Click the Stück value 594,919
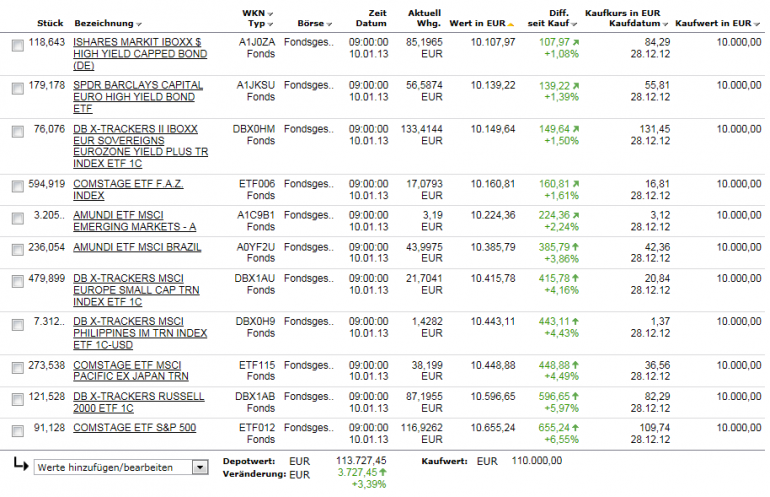 [x=47, y=184]
